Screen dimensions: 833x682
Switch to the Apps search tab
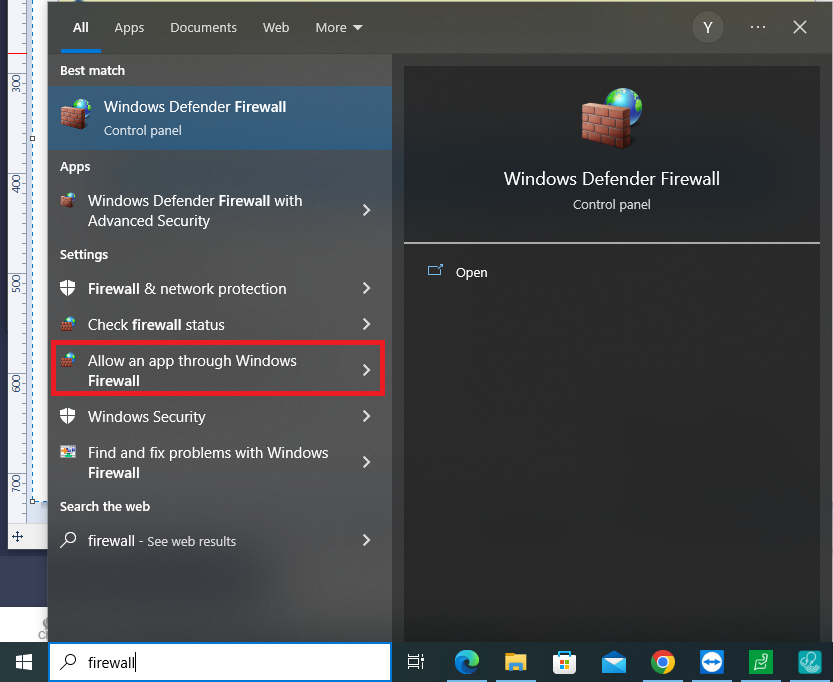[129, 28]
